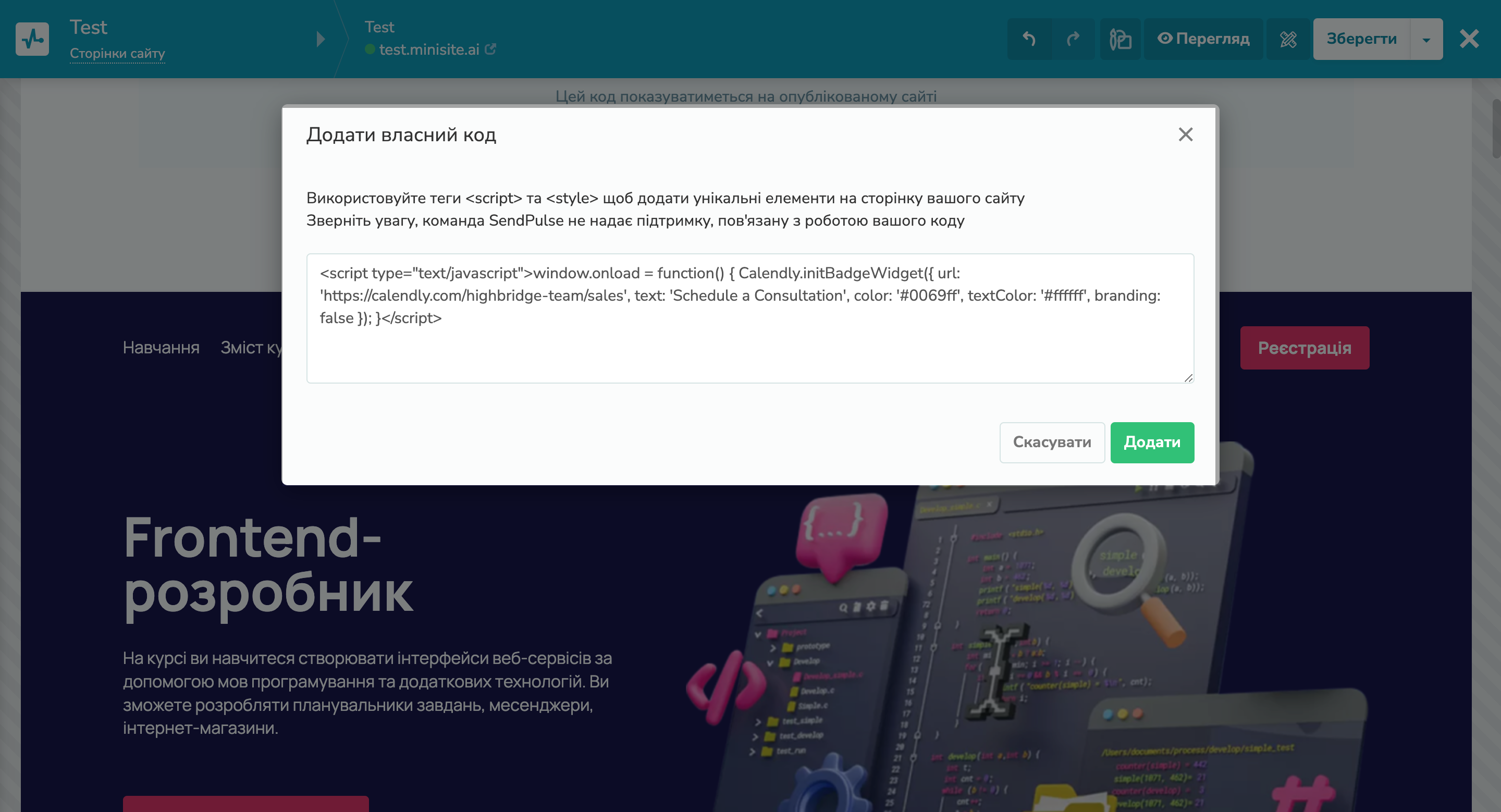Click the redo arrow icon

click(1073, 39)
